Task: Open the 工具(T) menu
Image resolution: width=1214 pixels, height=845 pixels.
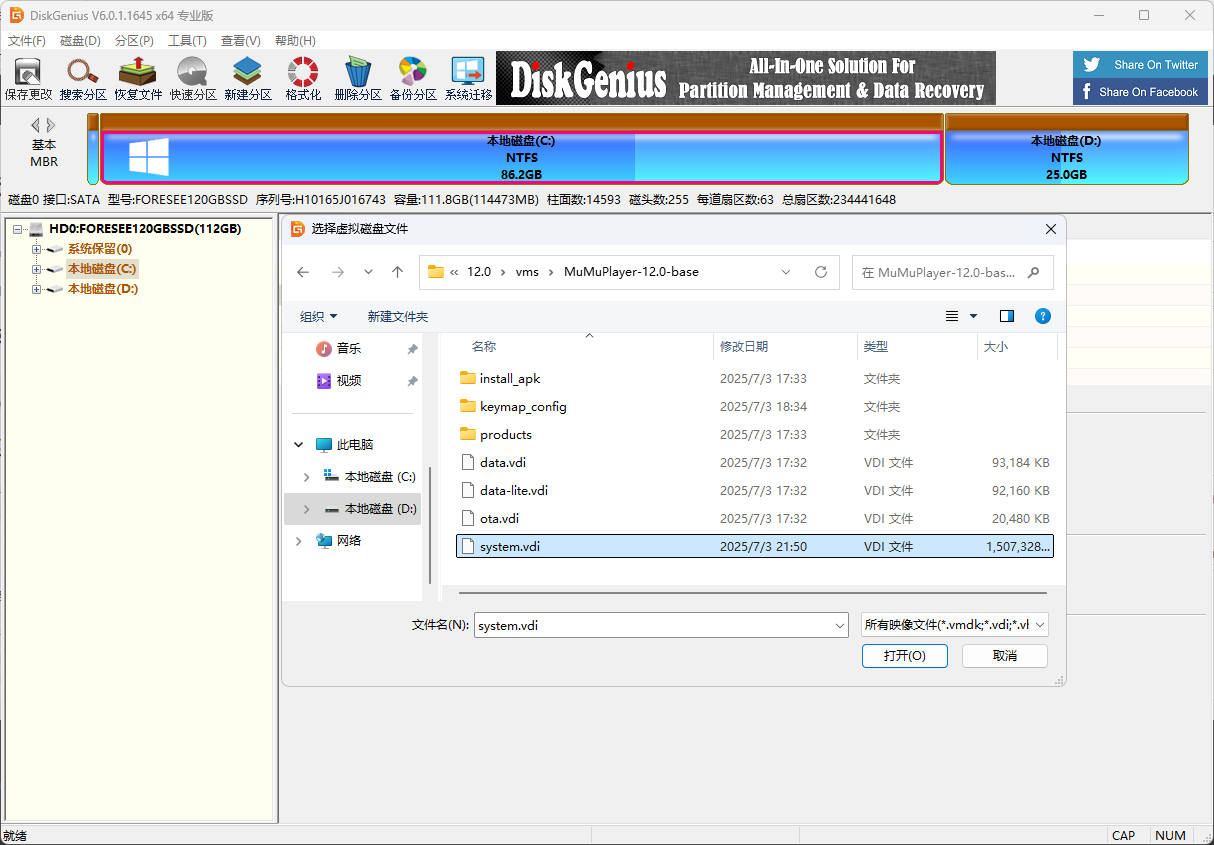Action: coord(189,40)
